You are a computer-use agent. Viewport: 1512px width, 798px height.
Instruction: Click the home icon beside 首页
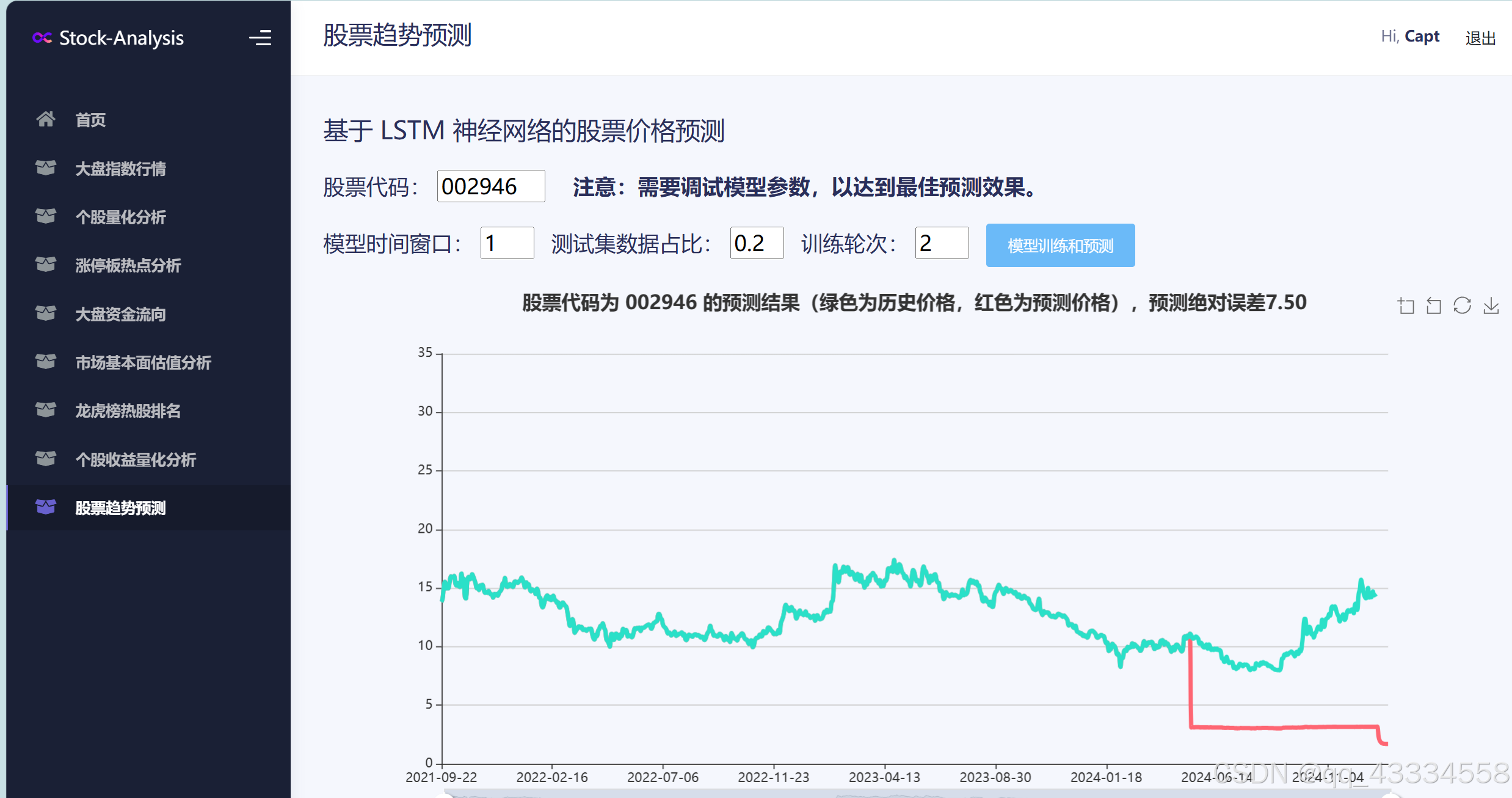click(46, 119)
